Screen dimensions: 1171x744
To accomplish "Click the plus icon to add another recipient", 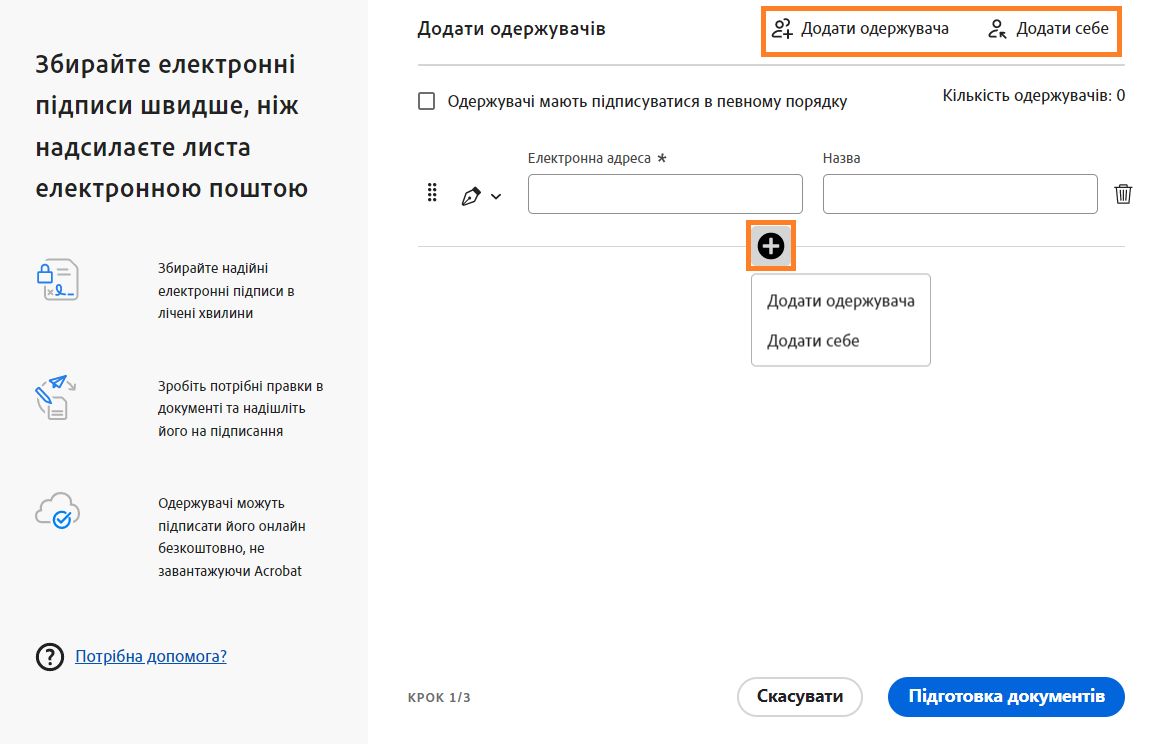I will click(770, 246).
